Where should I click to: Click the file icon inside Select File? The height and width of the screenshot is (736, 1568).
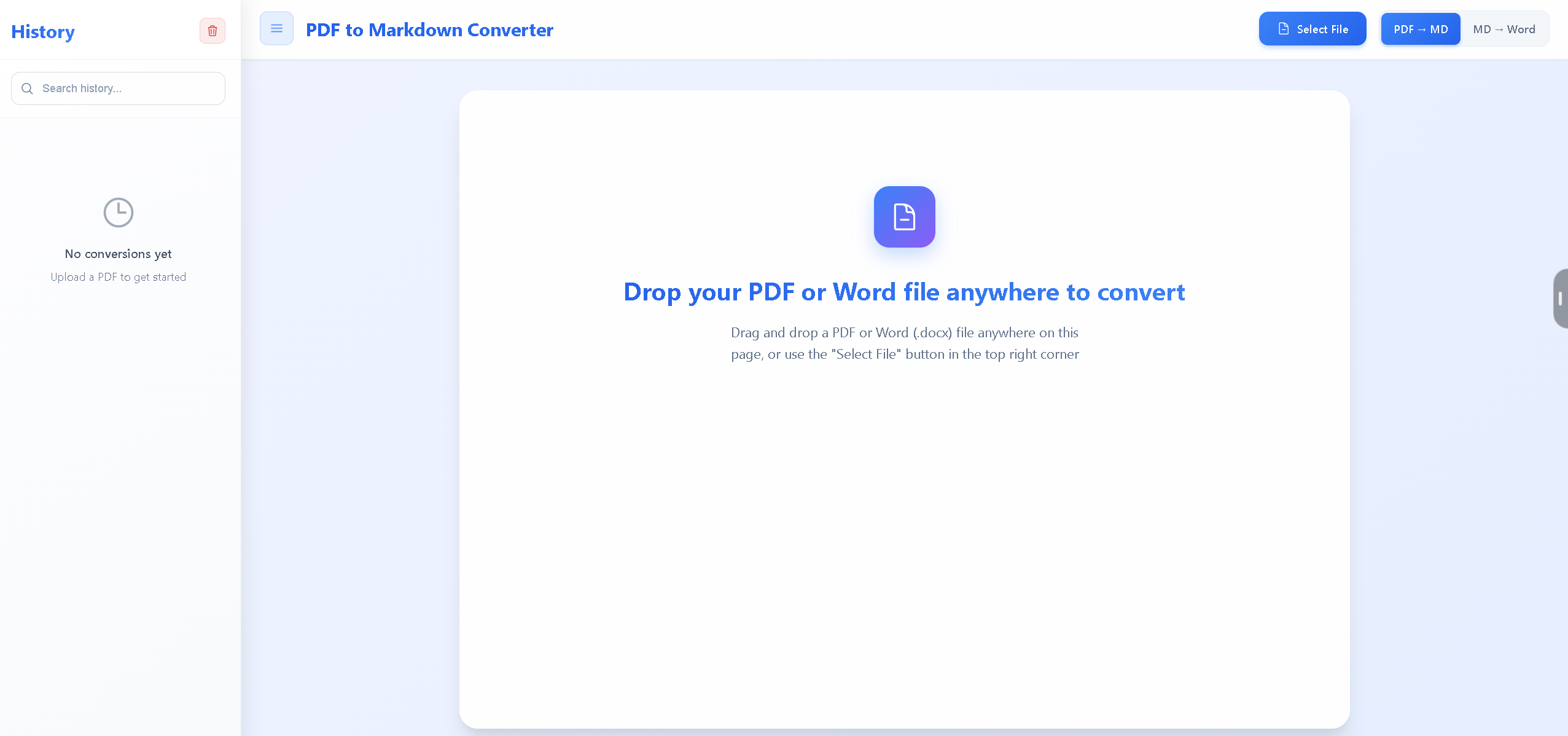point(1283,29)
